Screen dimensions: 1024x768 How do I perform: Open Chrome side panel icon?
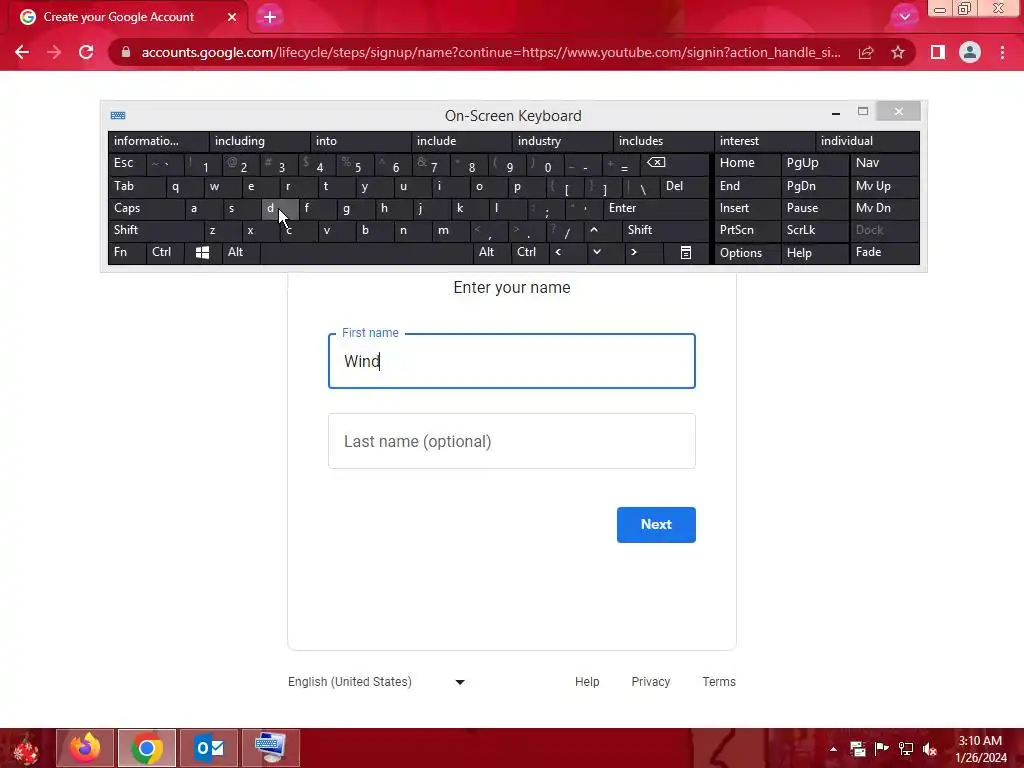(x=938, y=52)
